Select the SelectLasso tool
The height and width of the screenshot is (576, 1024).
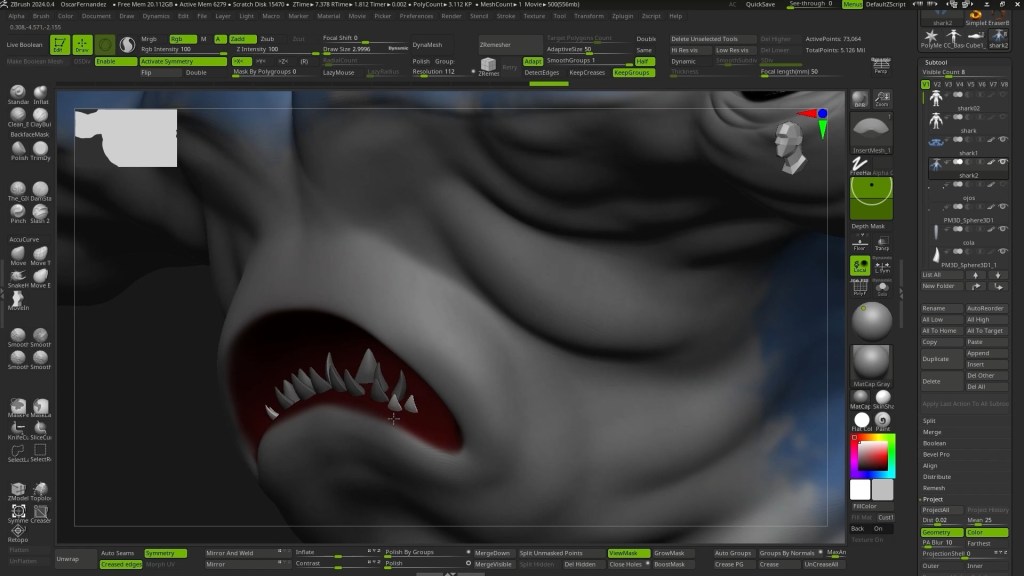click(18, 453)
